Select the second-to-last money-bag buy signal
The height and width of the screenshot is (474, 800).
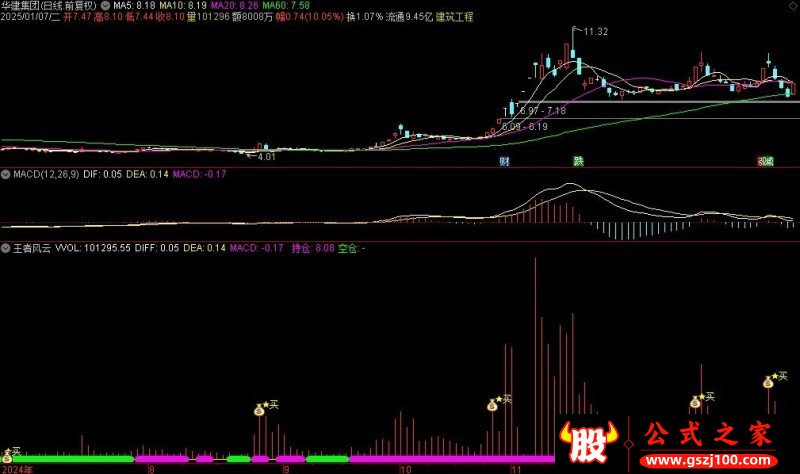tap(695, 402)
